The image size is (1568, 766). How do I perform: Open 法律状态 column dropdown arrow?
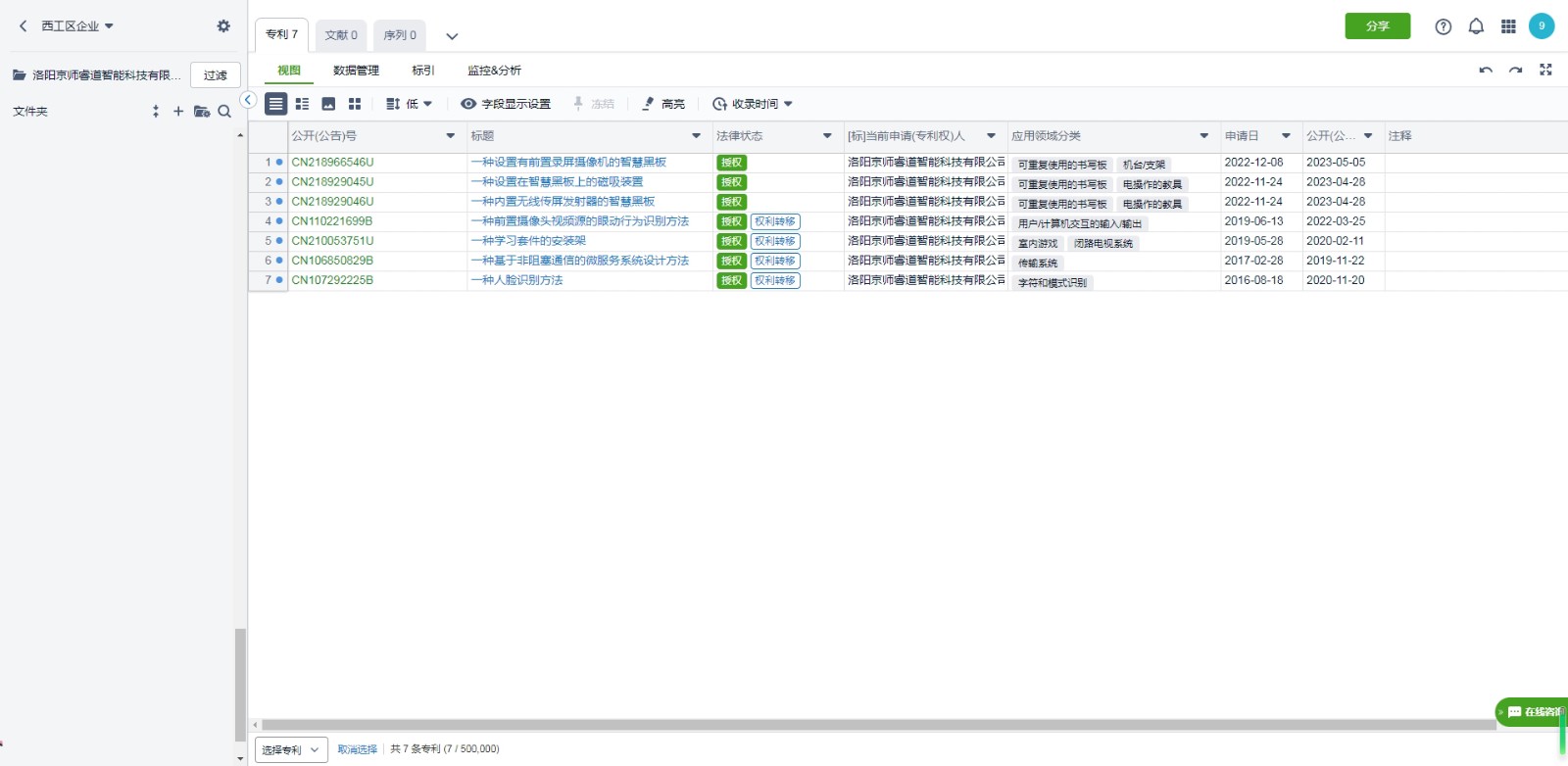pos(827,136)
